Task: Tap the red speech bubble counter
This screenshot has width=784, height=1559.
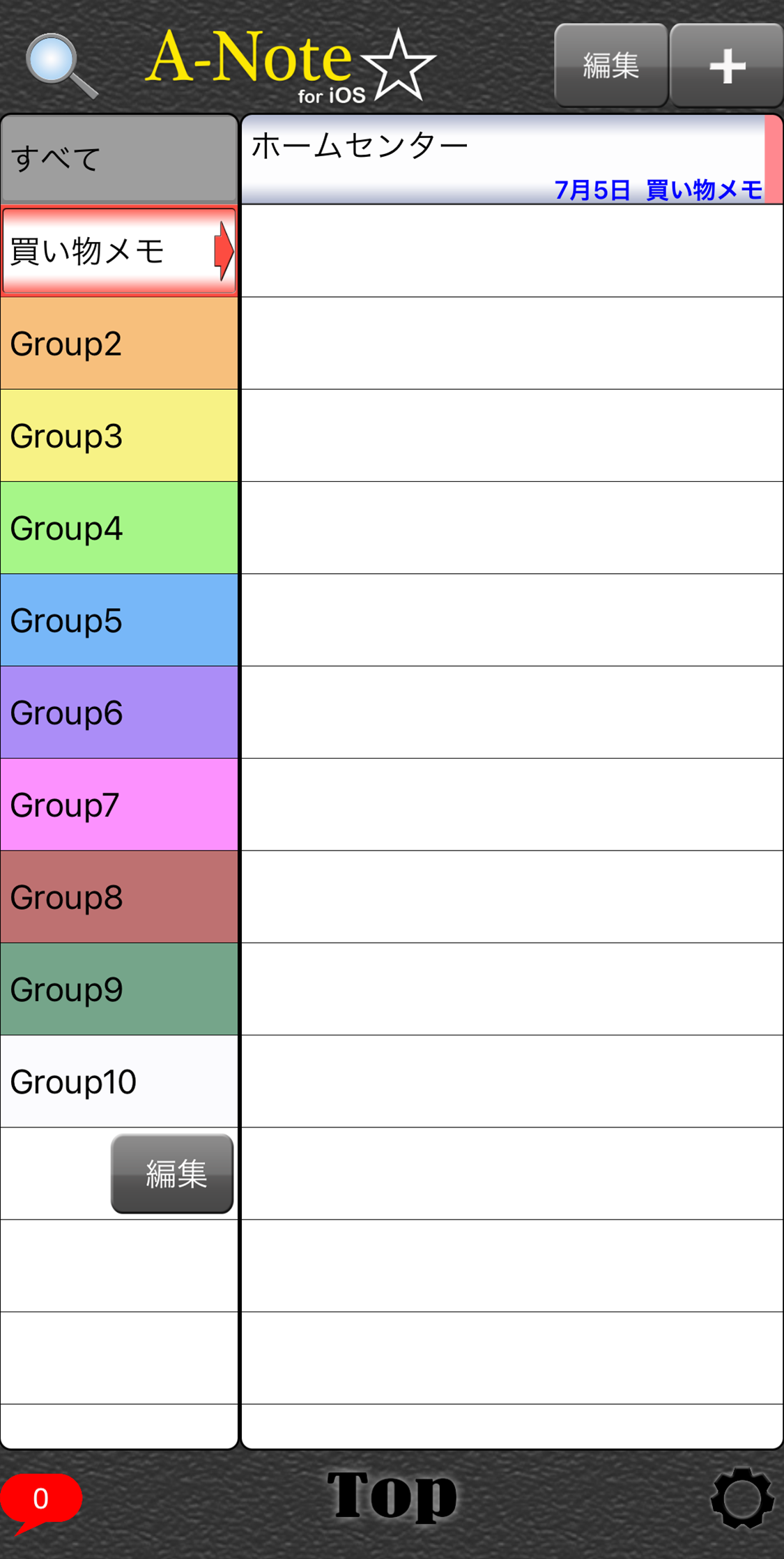Action: point(41,1500)
